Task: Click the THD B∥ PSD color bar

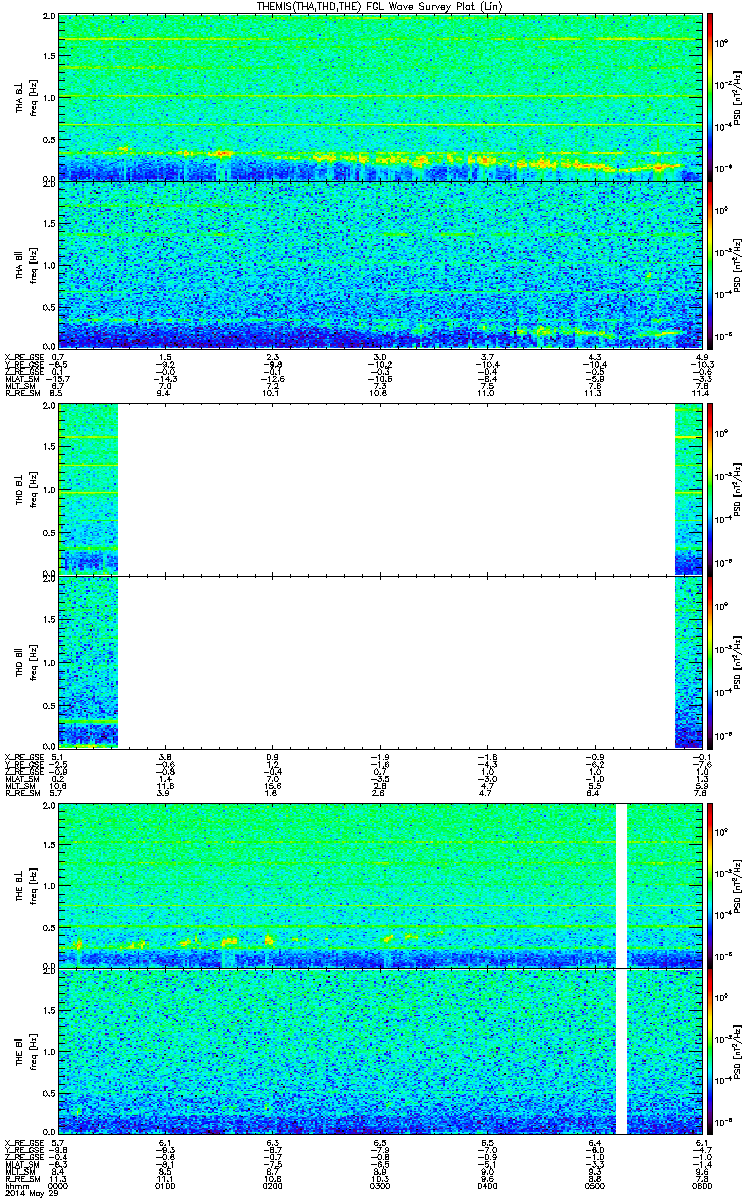Action: click(710, 661)
